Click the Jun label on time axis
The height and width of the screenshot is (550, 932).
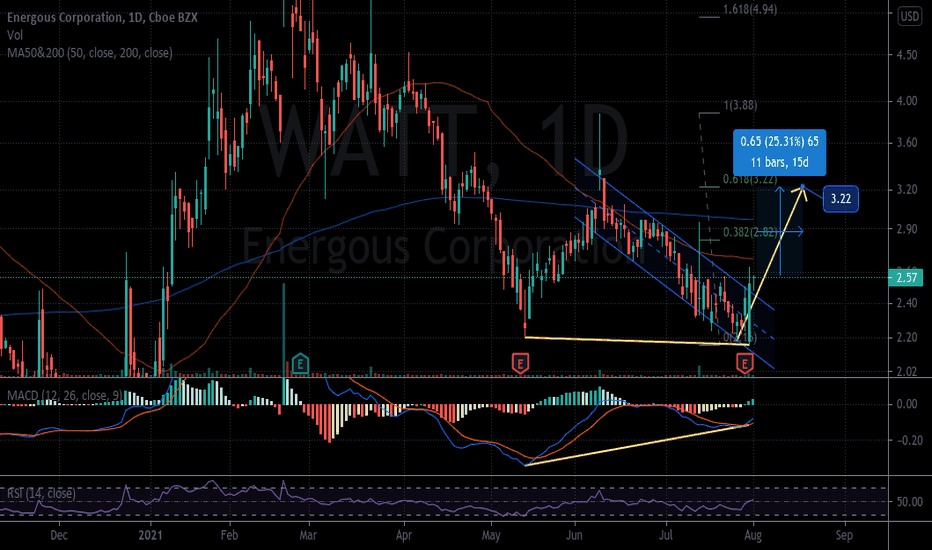pos(574,535)
